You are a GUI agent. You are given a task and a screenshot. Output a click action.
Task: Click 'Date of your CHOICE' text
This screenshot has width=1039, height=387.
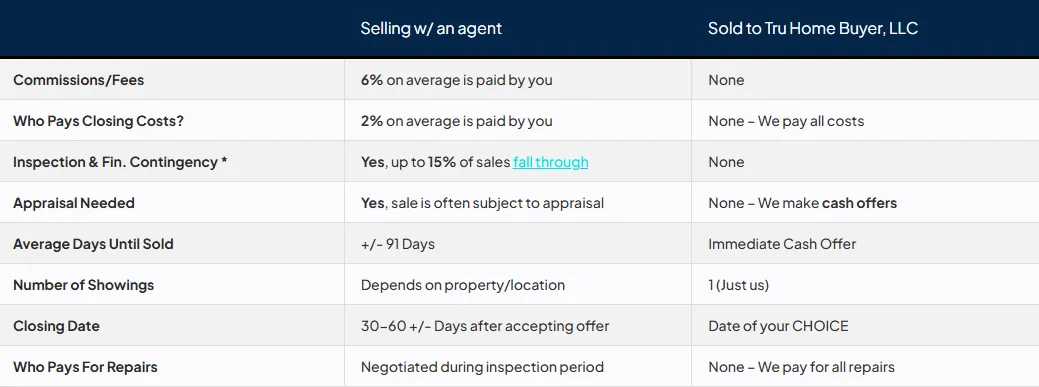(x=778, y=326)
